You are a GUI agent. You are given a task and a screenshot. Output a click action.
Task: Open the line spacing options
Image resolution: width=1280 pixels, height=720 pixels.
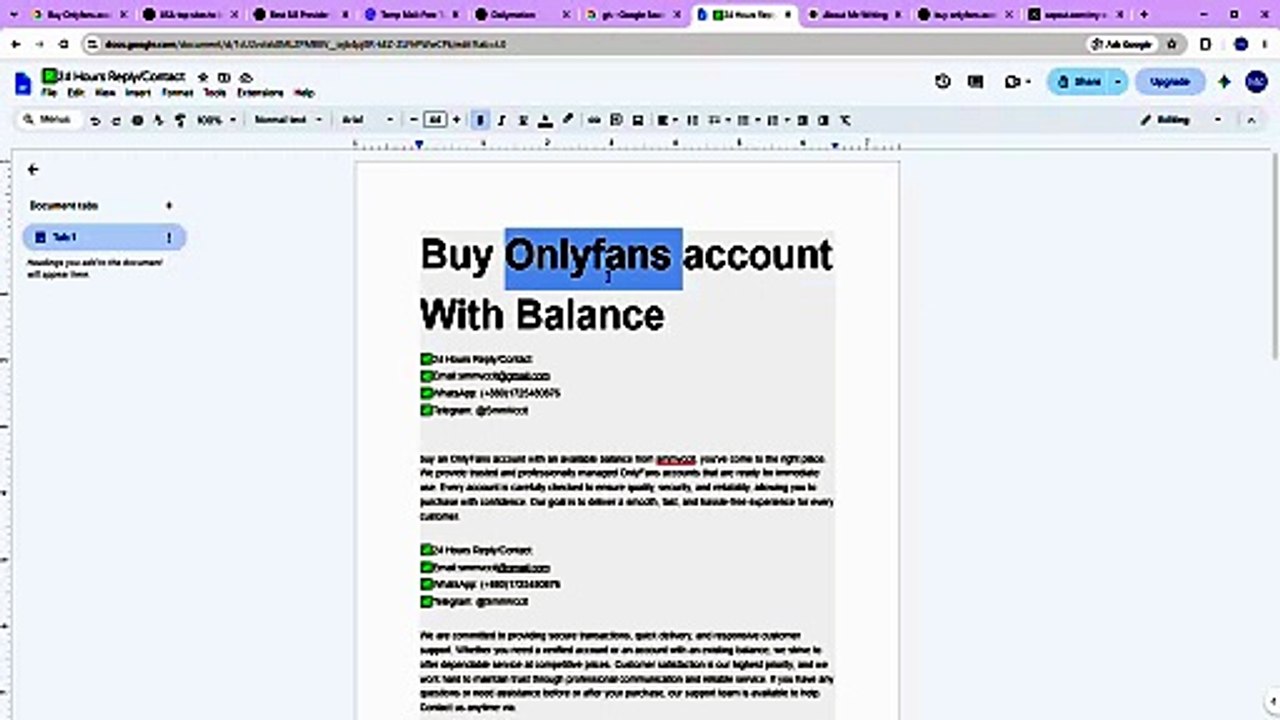coord(693,120)
